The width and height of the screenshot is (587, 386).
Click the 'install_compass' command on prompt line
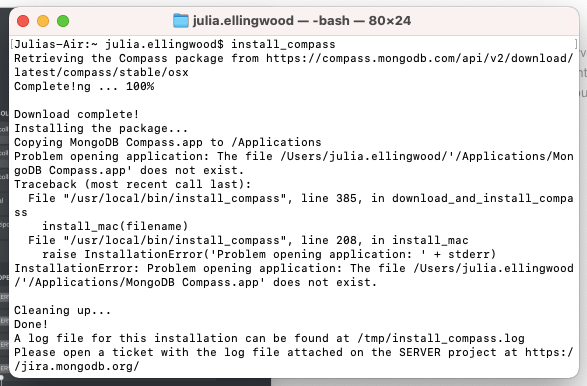(x=283, y=45)
